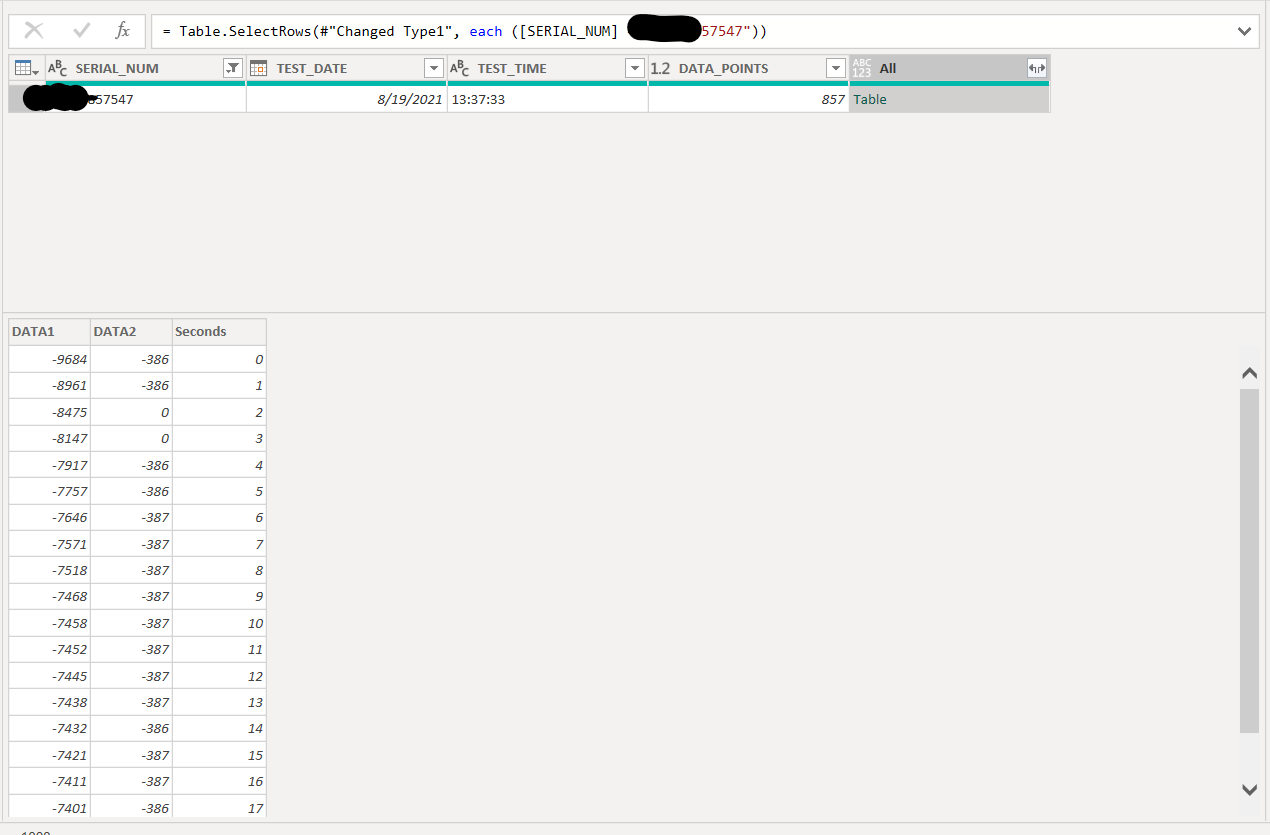Screen dimensions: 1270x835
Task: Click the row selector of the 57547 row
Action: [x=27, y=99]
